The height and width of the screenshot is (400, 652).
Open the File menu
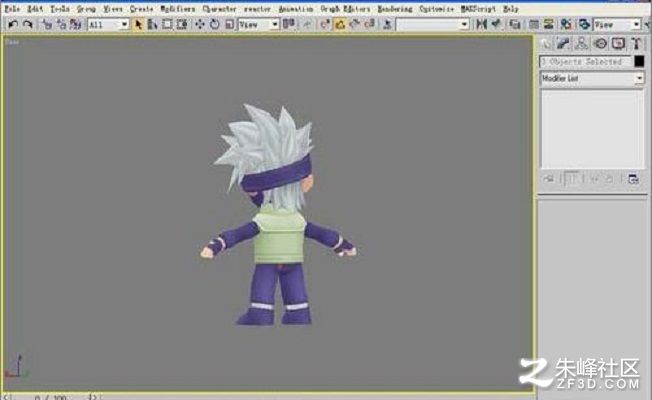[12, 9]
